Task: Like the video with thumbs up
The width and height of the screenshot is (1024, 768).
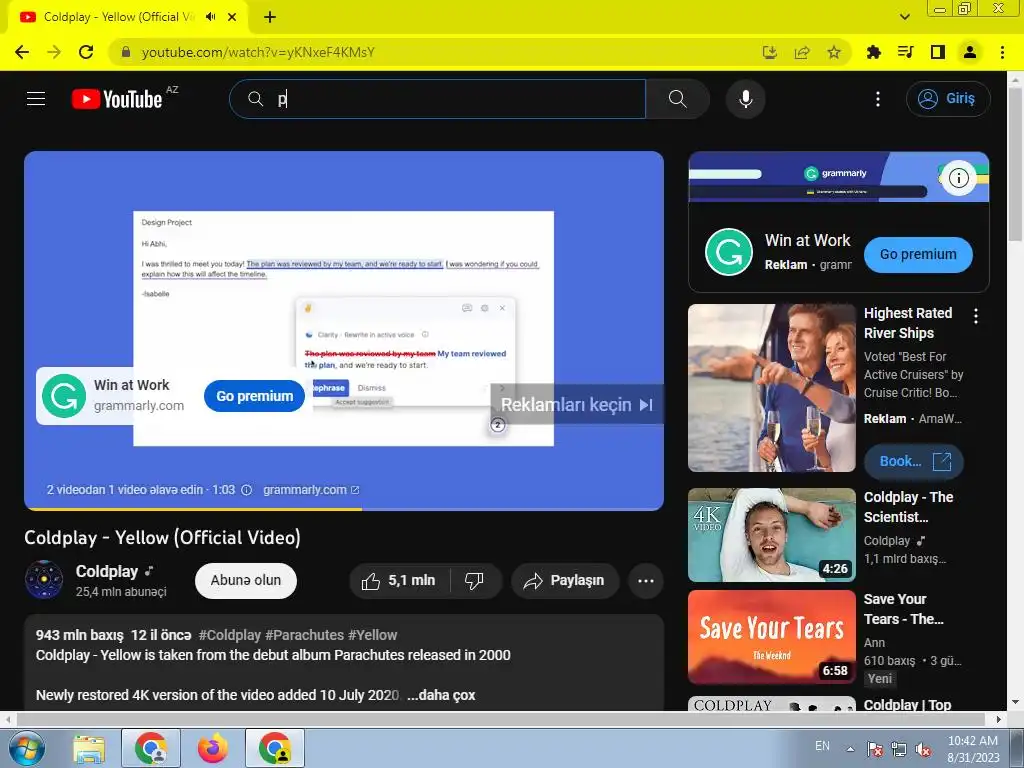Action: 399,581
